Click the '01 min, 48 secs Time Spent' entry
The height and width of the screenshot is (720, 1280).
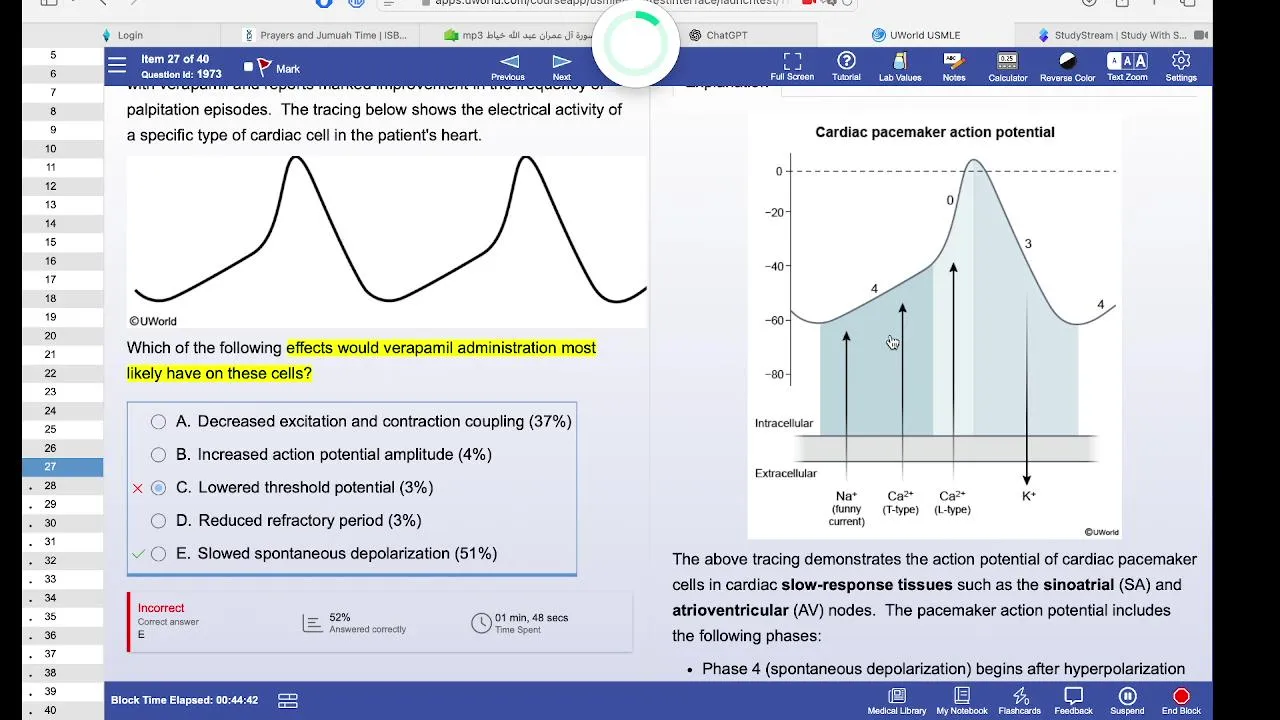520,623
